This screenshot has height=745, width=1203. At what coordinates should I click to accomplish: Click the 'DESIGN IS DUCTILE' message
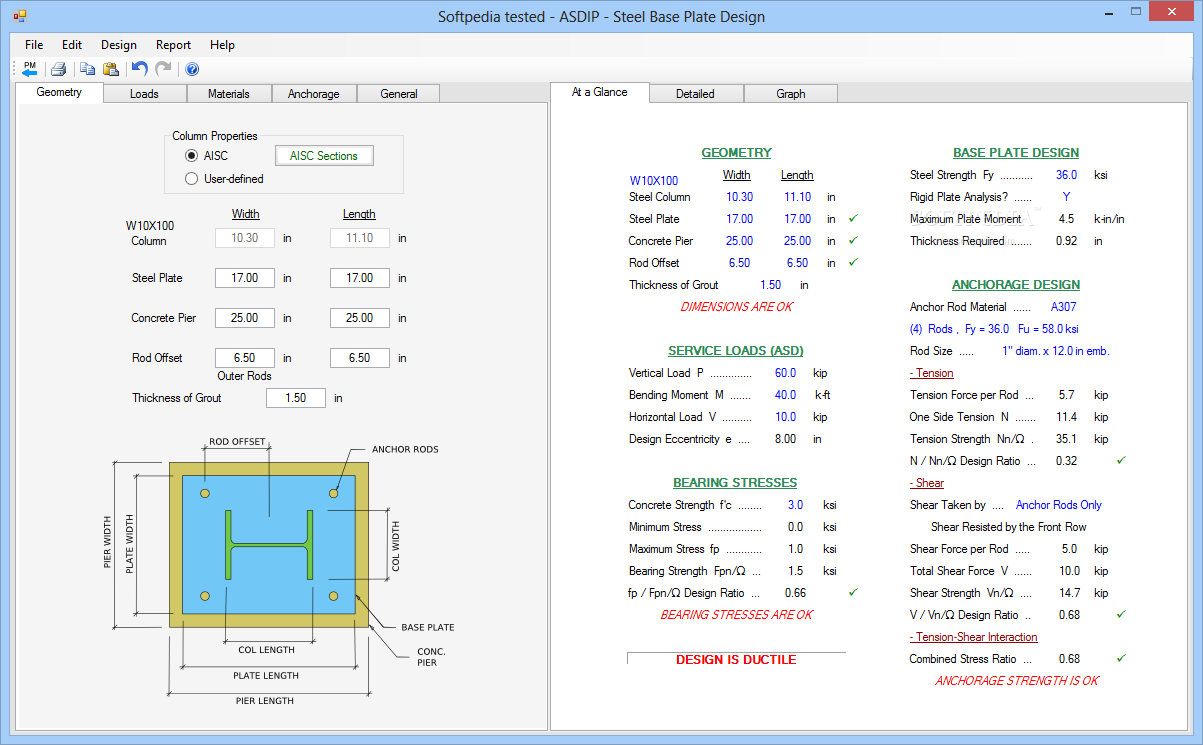point(736,660)
